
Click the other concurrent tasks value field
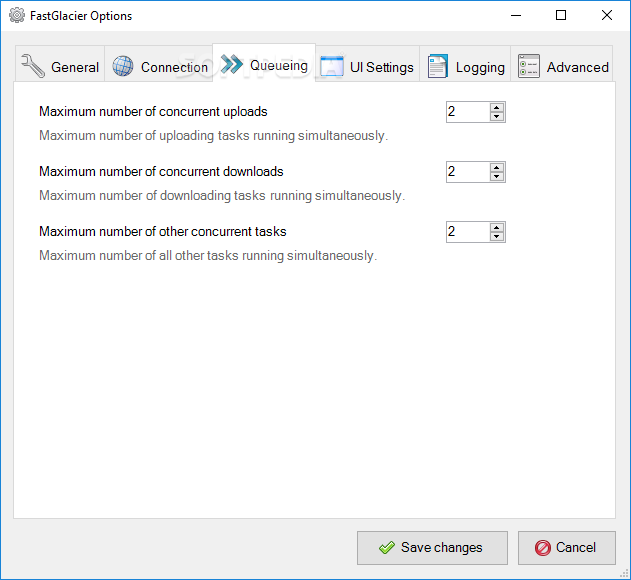tap(468, 232)
